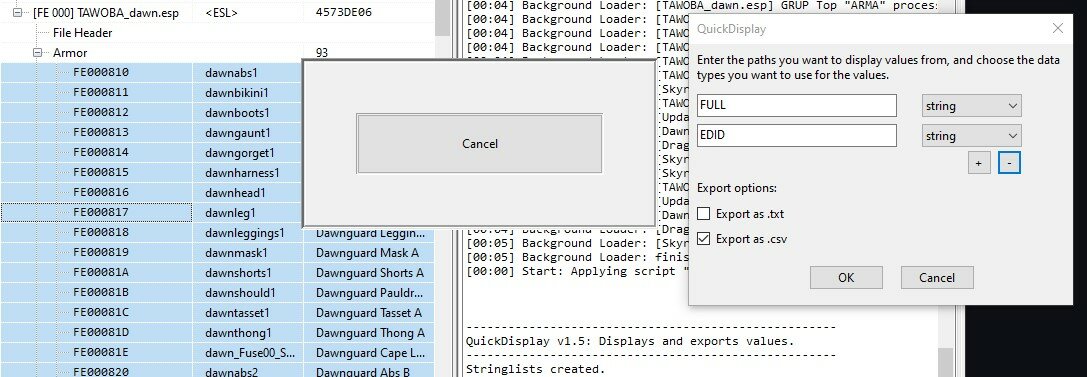Select record FE000814 dawngorget1
The width and height of the screenshot is (1087, 377).
tap(153, 152)
